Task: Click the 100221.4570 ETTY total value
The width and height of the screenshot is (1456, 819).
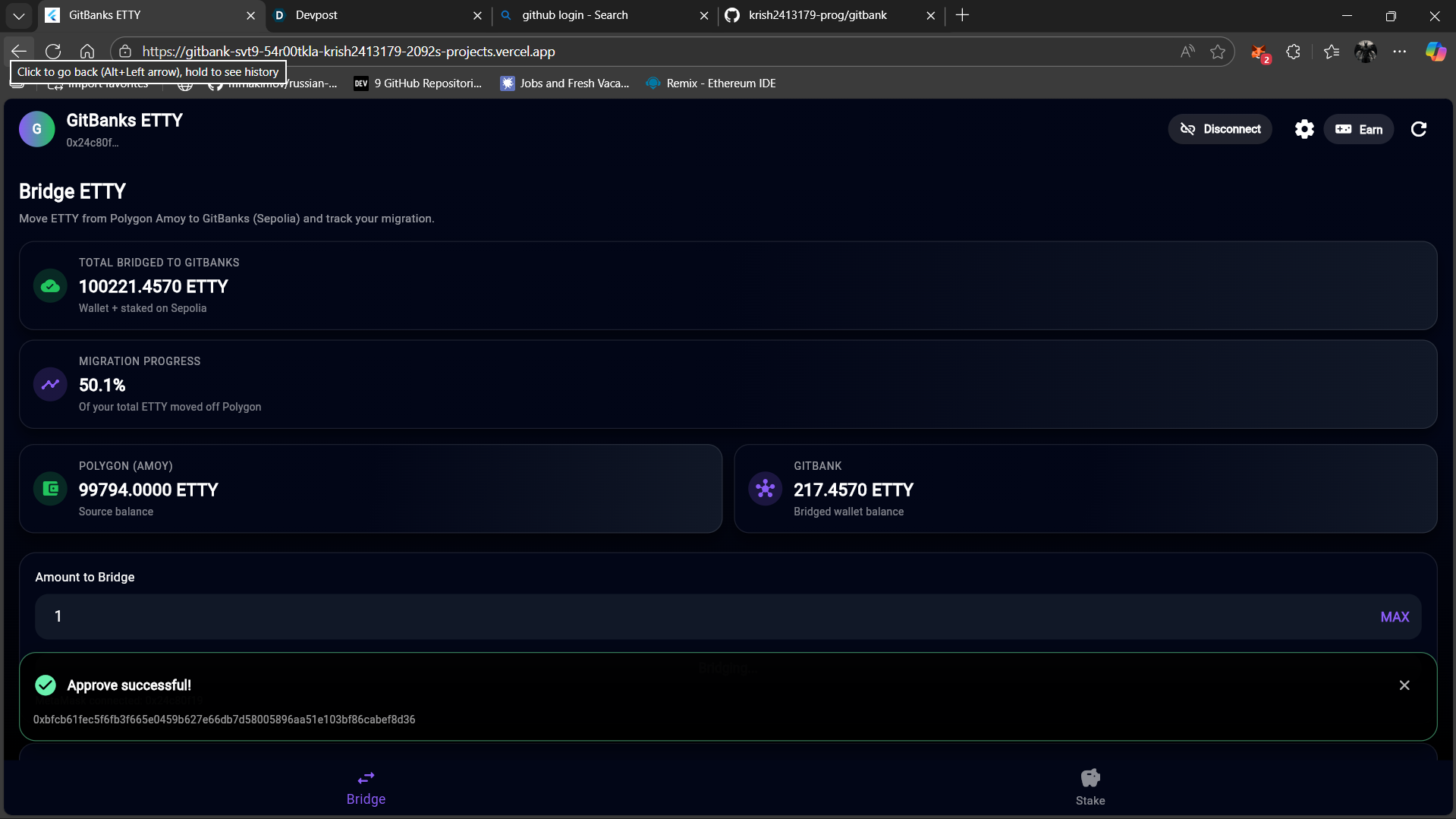Action: click(153, 286)
